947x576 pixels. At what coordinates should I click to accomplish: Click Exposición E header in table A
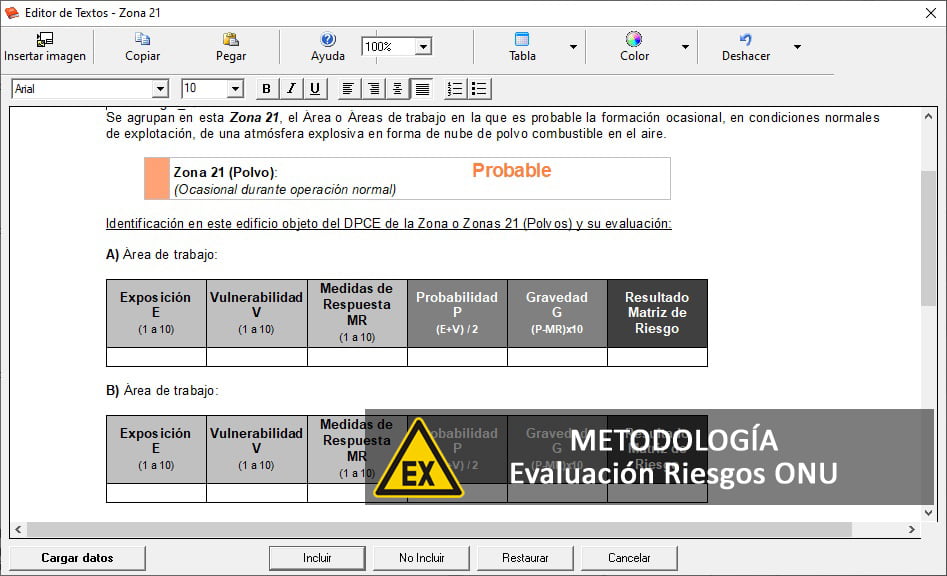[x=156, y=313]
